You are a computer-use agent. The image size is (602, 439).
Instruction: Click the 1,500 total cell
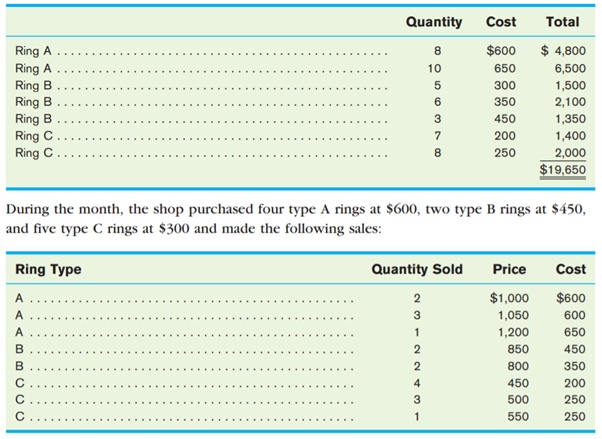[569, 85]
